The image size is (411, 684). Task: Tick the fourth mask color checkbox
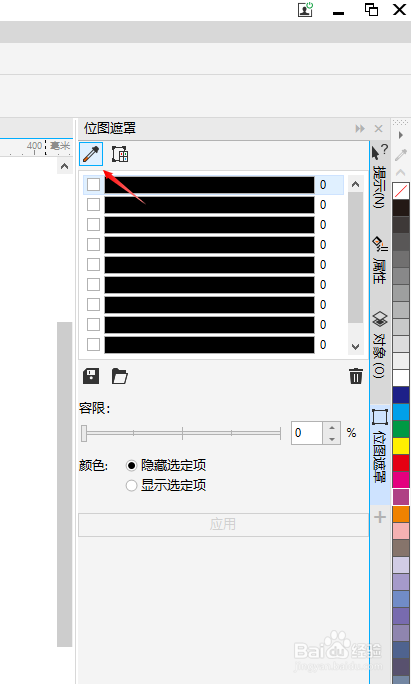point(93,245)
